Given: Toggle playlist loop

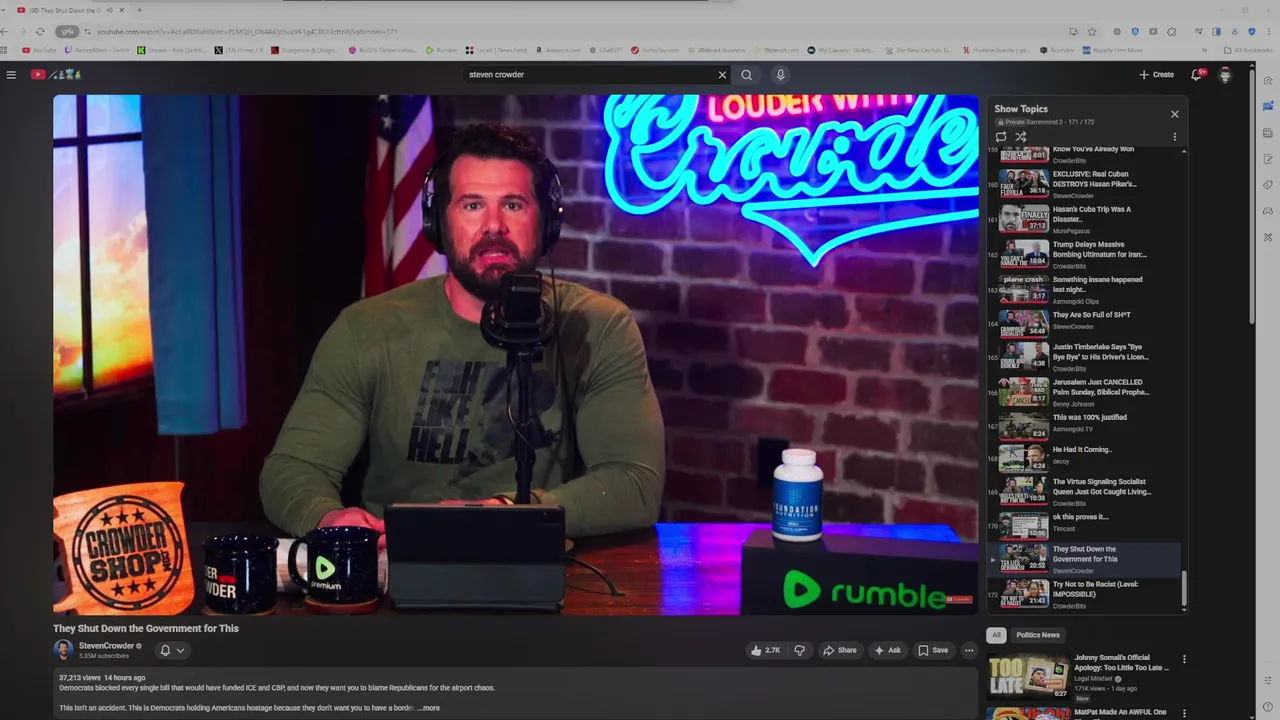Looking at the screenshot, I should coord(1001,137).
